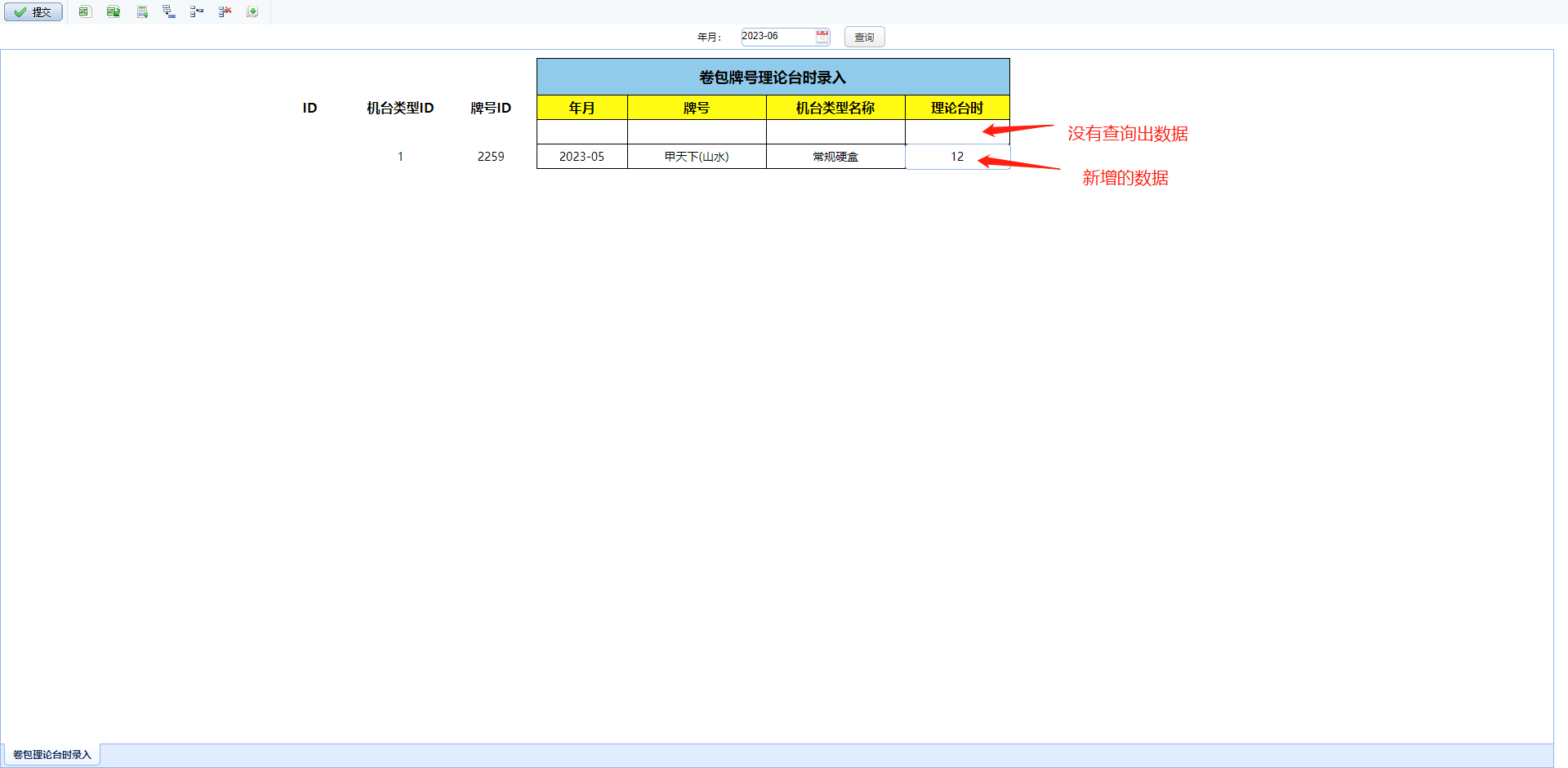Click the ID column heading

point(310,108)
